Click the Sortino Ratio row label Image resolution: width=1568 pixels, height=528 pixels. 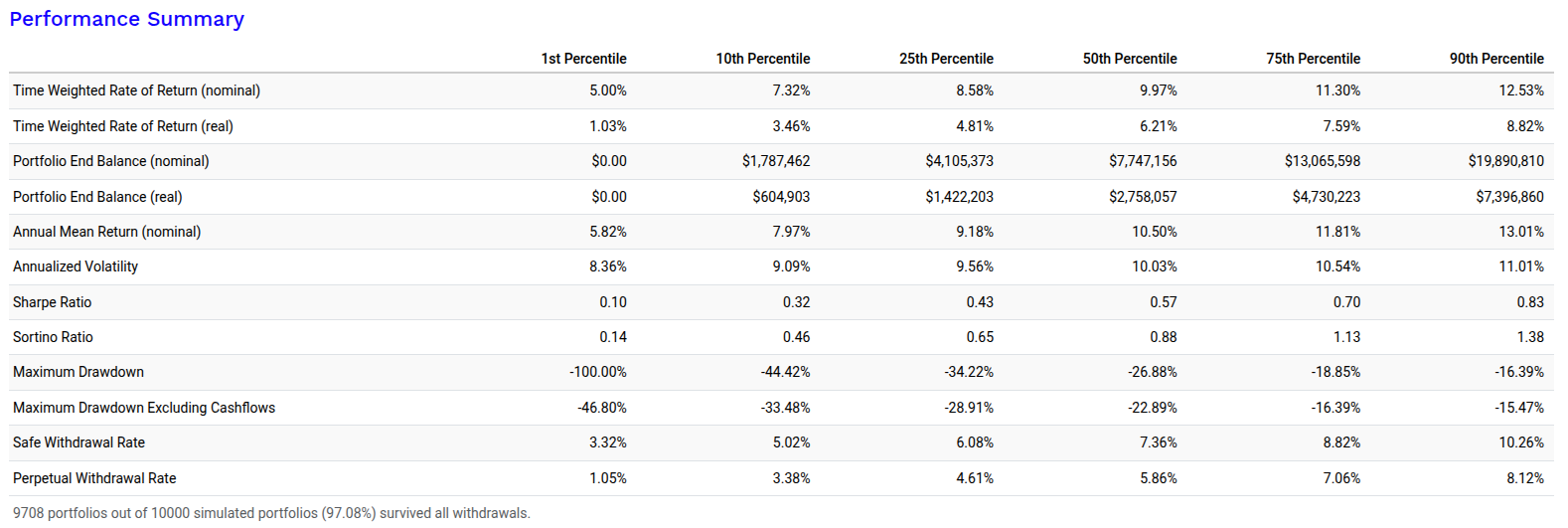coord(53,337)
